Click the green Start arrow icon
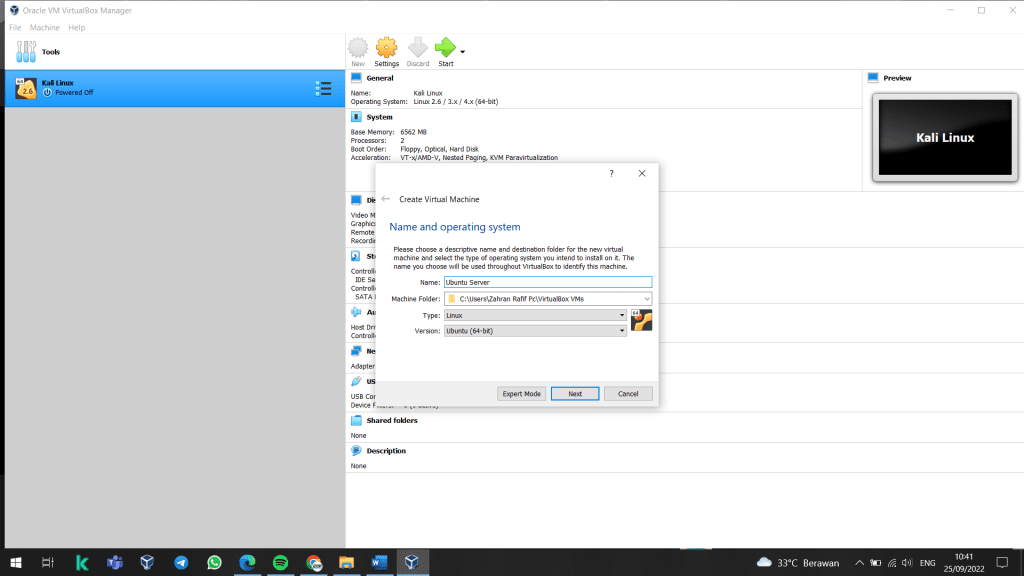 [x=445, y=48]
